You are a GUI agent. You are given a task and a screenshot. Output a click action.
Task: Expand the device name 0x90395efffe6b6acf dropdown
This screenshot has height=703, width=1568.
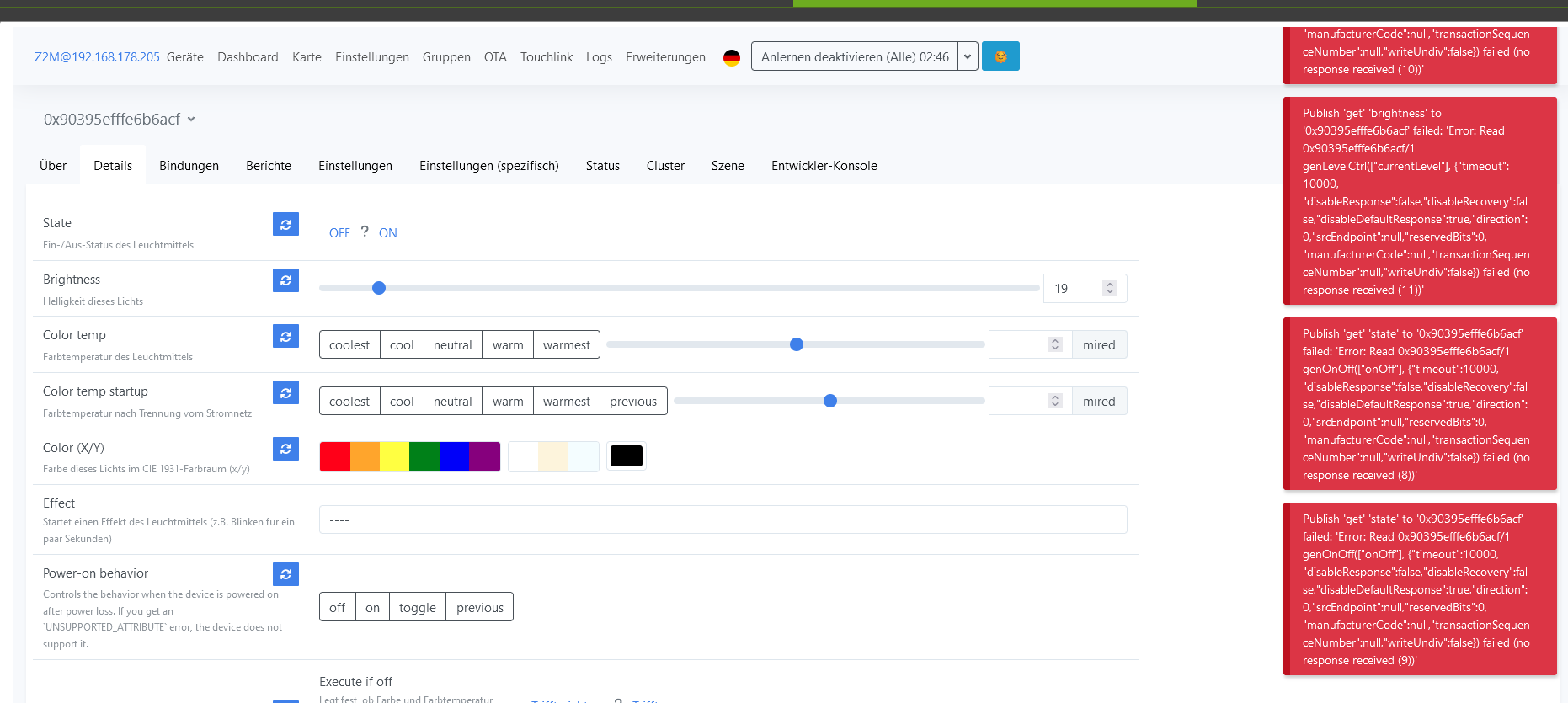tap(191, 120)
